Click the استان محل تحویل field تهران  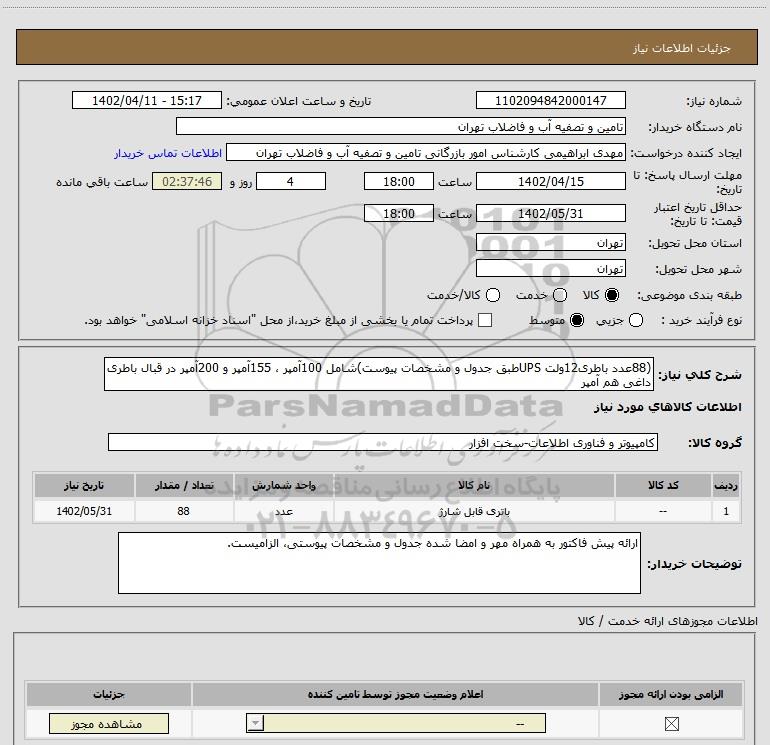point(550,243)
